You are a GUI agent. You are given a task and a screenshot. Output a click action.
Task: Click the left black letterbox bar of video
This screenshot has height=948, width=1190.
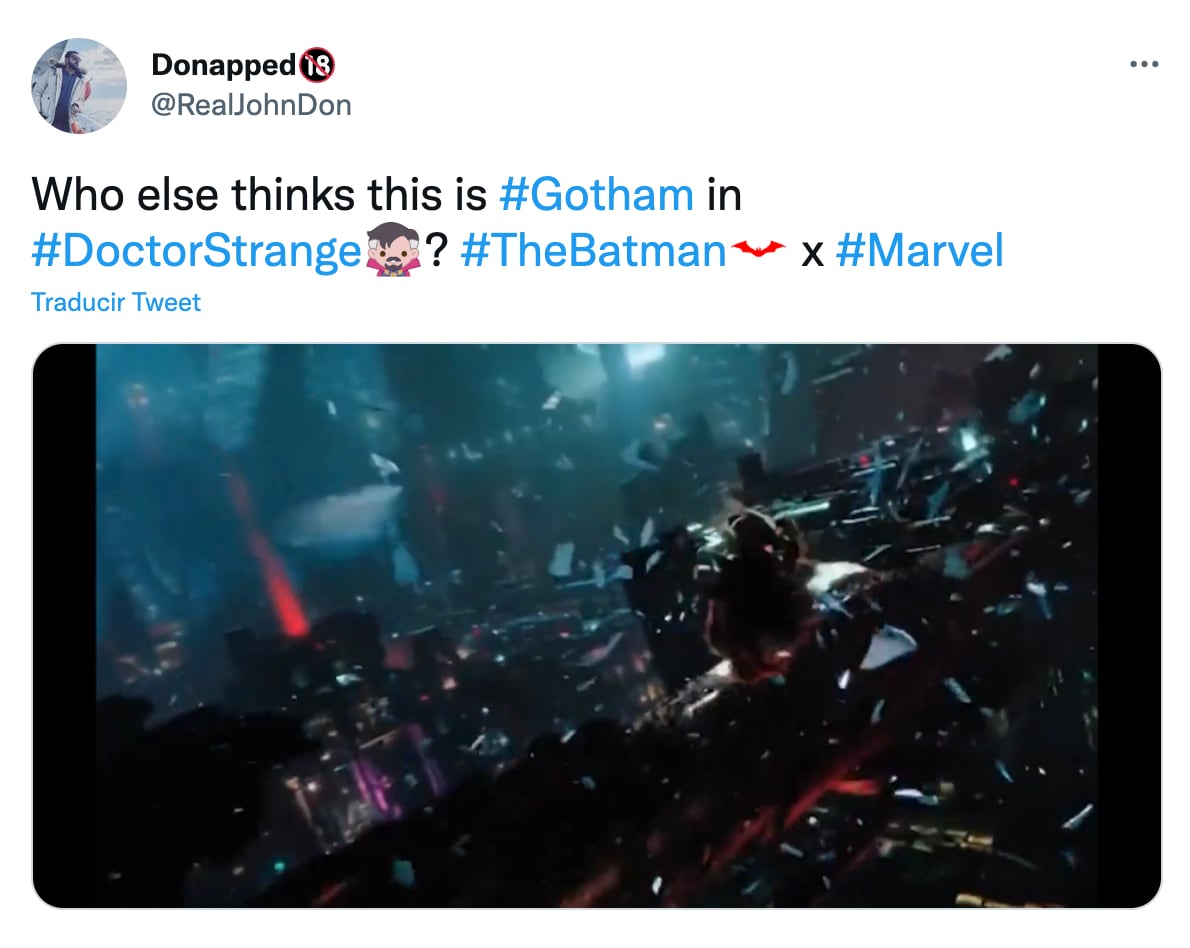click(x=65, y=626)
